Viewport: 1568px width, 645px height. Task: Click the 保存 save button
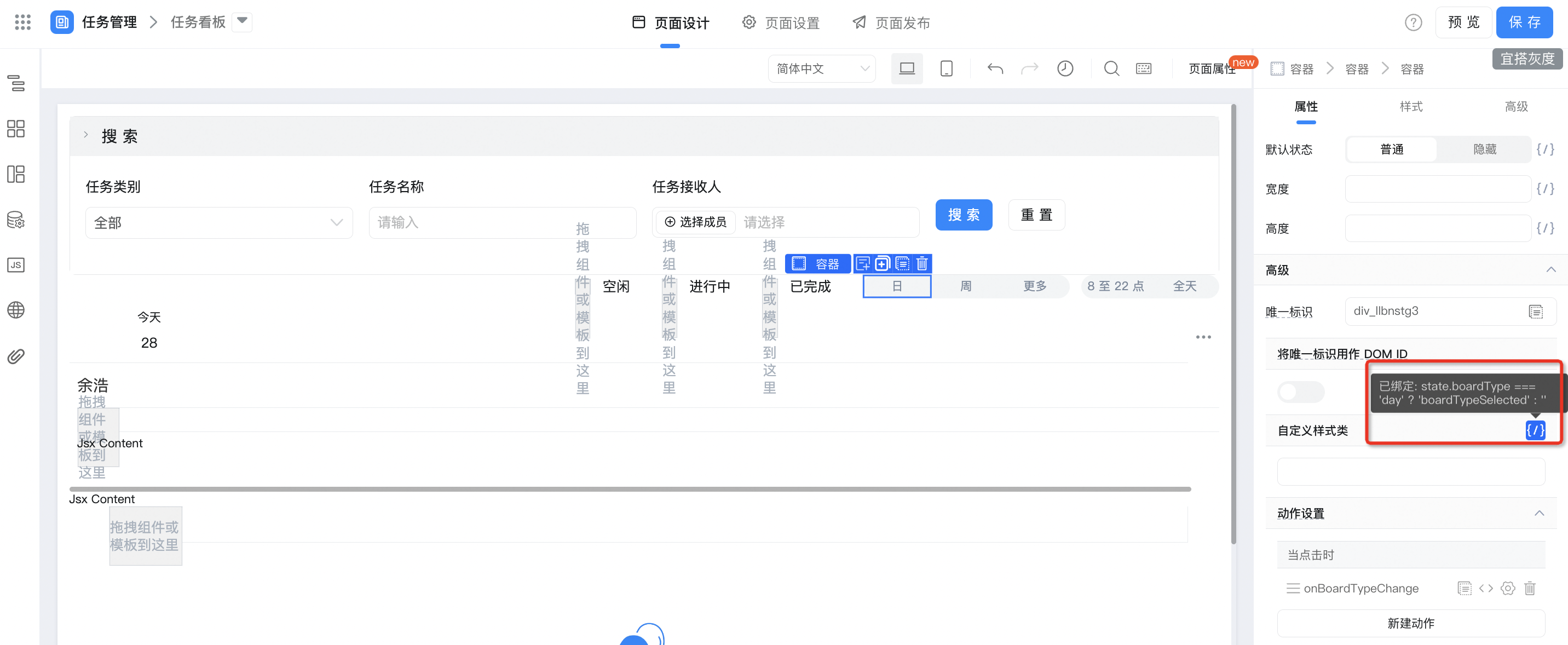click(x=1524, y=22)
